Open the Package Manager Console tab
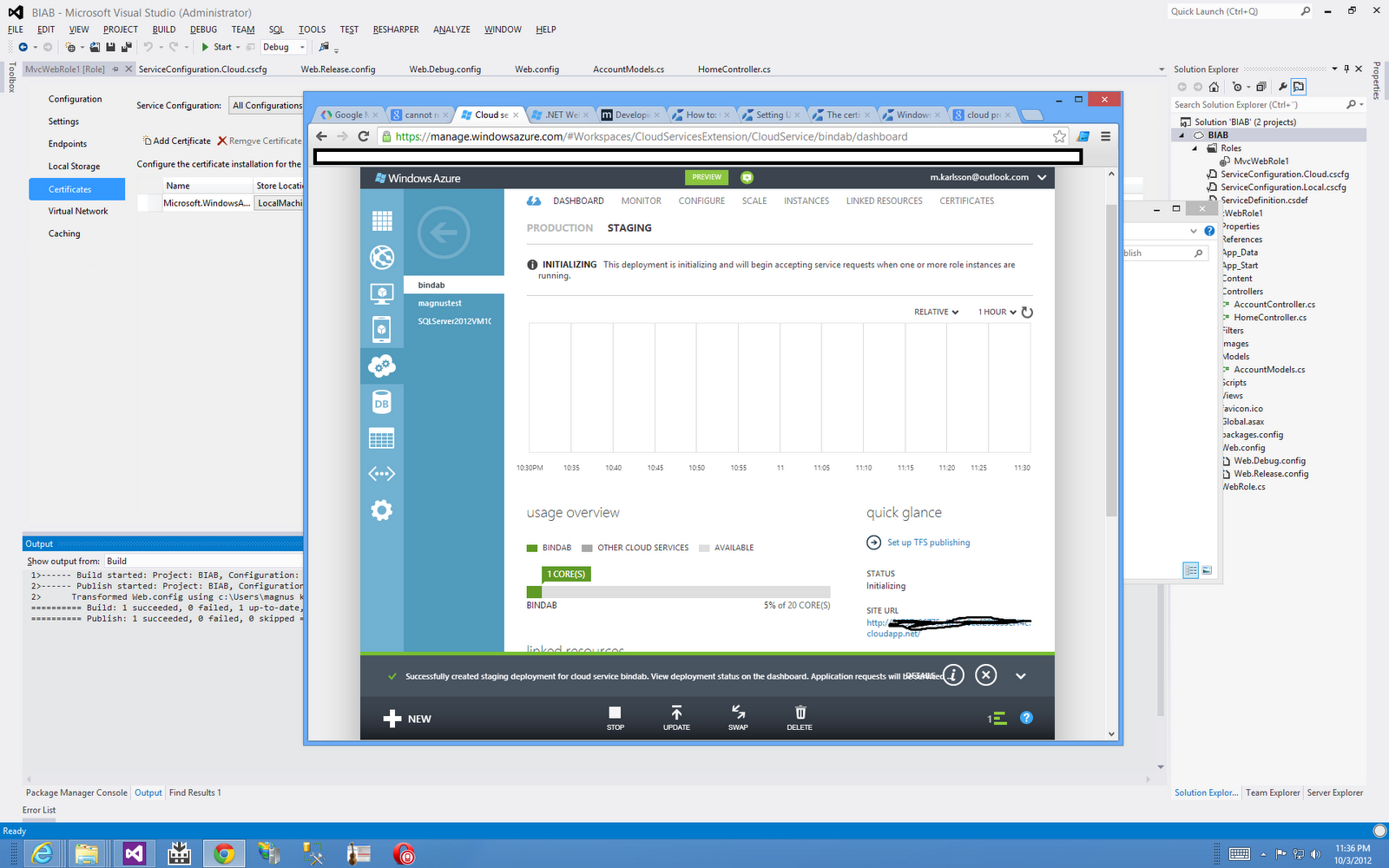Viewport: 1389px width, 868px height. tap(76, 792)
